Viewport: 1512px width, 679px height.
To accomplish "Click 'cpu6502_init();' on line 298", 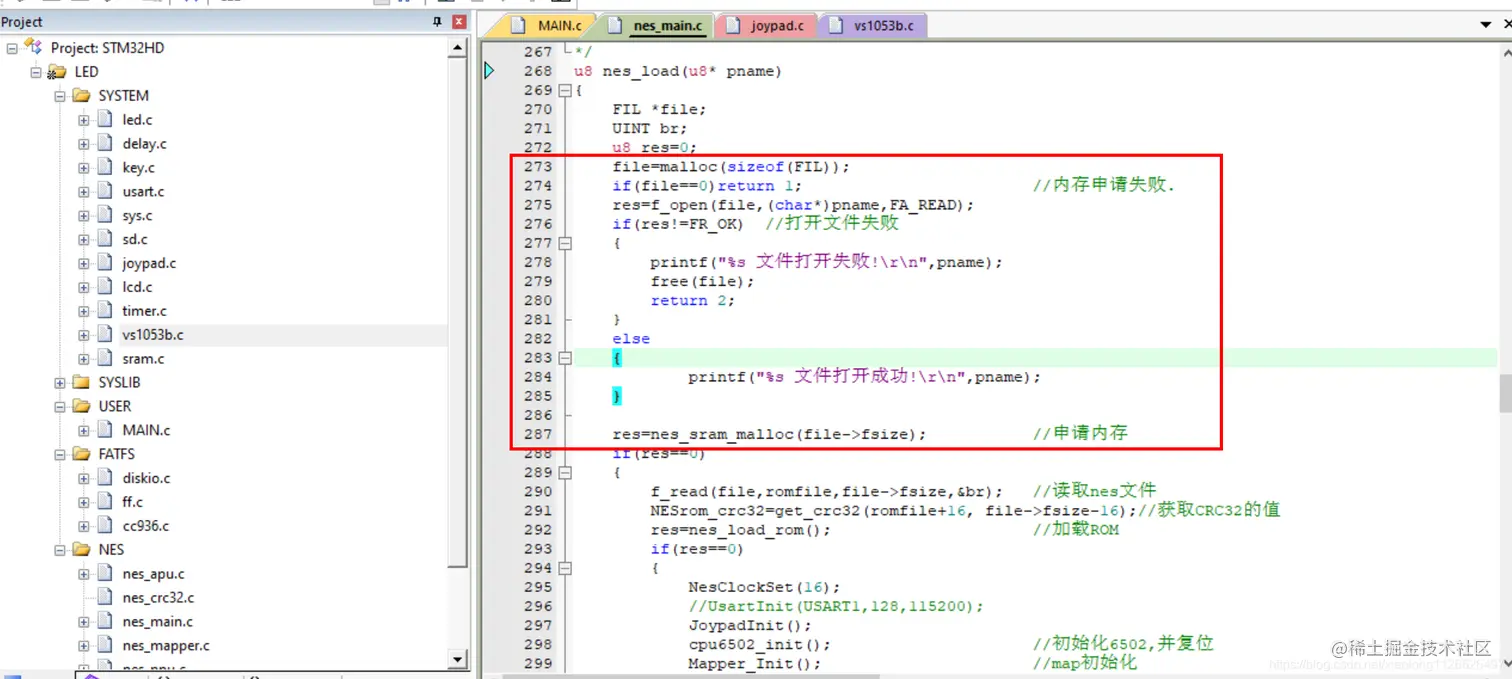I will click(x=760, y=644).
